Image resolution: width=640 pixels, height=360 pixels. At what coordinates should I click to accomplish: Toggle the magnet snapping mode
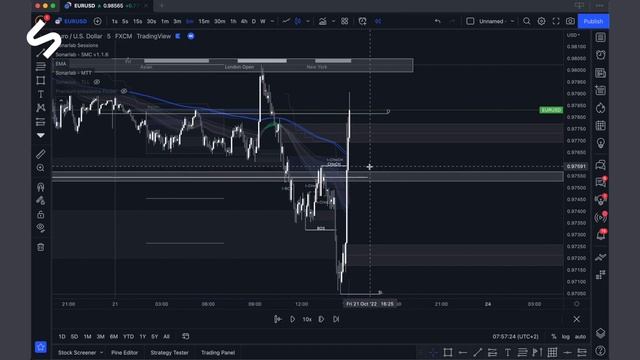[40, 187]
